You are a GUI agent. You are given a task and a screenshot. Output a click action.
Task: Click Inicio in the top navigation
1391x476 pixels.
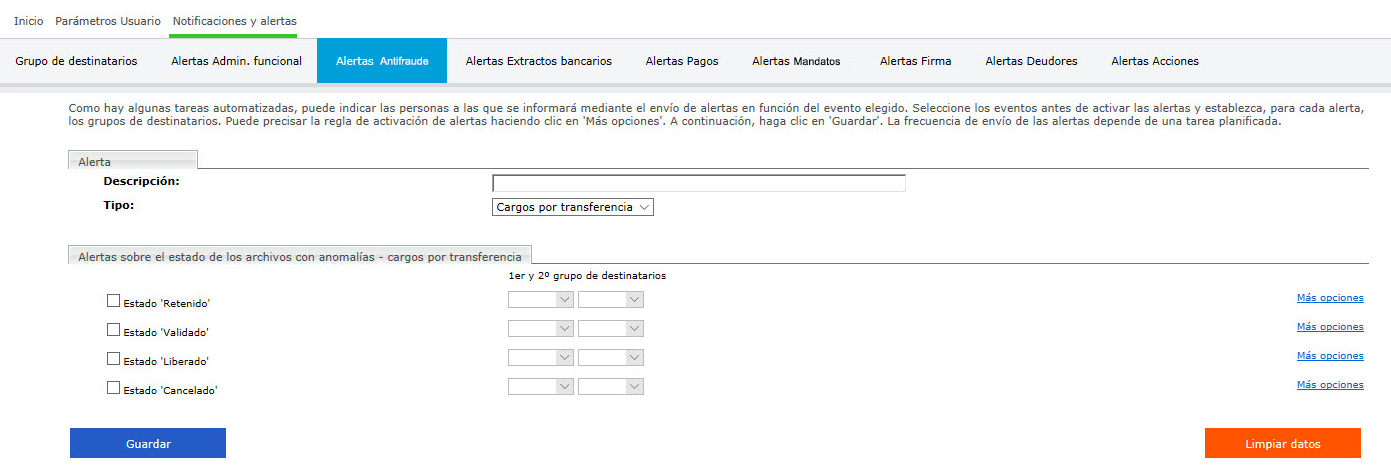(28, 21)
